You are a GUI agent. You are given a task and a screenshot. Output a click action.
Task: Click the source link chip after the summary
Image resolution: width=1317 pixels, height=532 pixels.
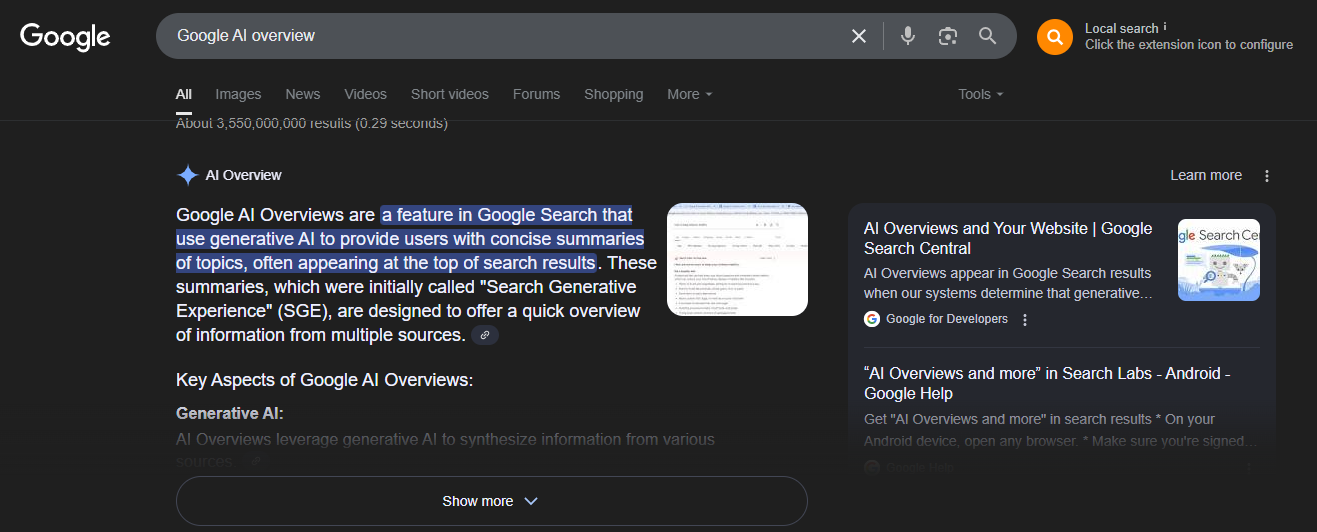coord(485,336)
